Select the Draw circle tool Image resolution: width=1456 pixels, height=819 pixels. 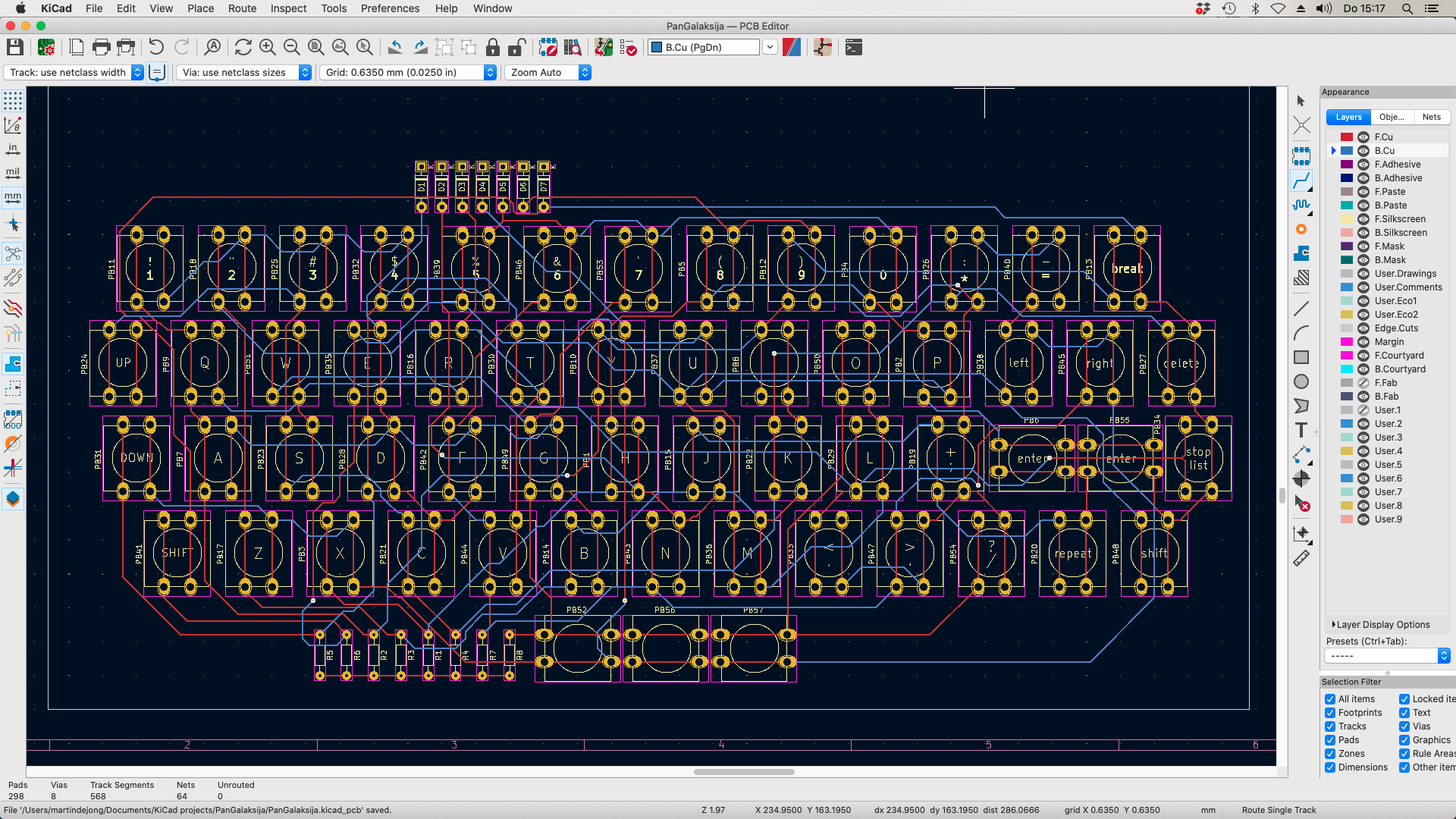[1301, 381]
